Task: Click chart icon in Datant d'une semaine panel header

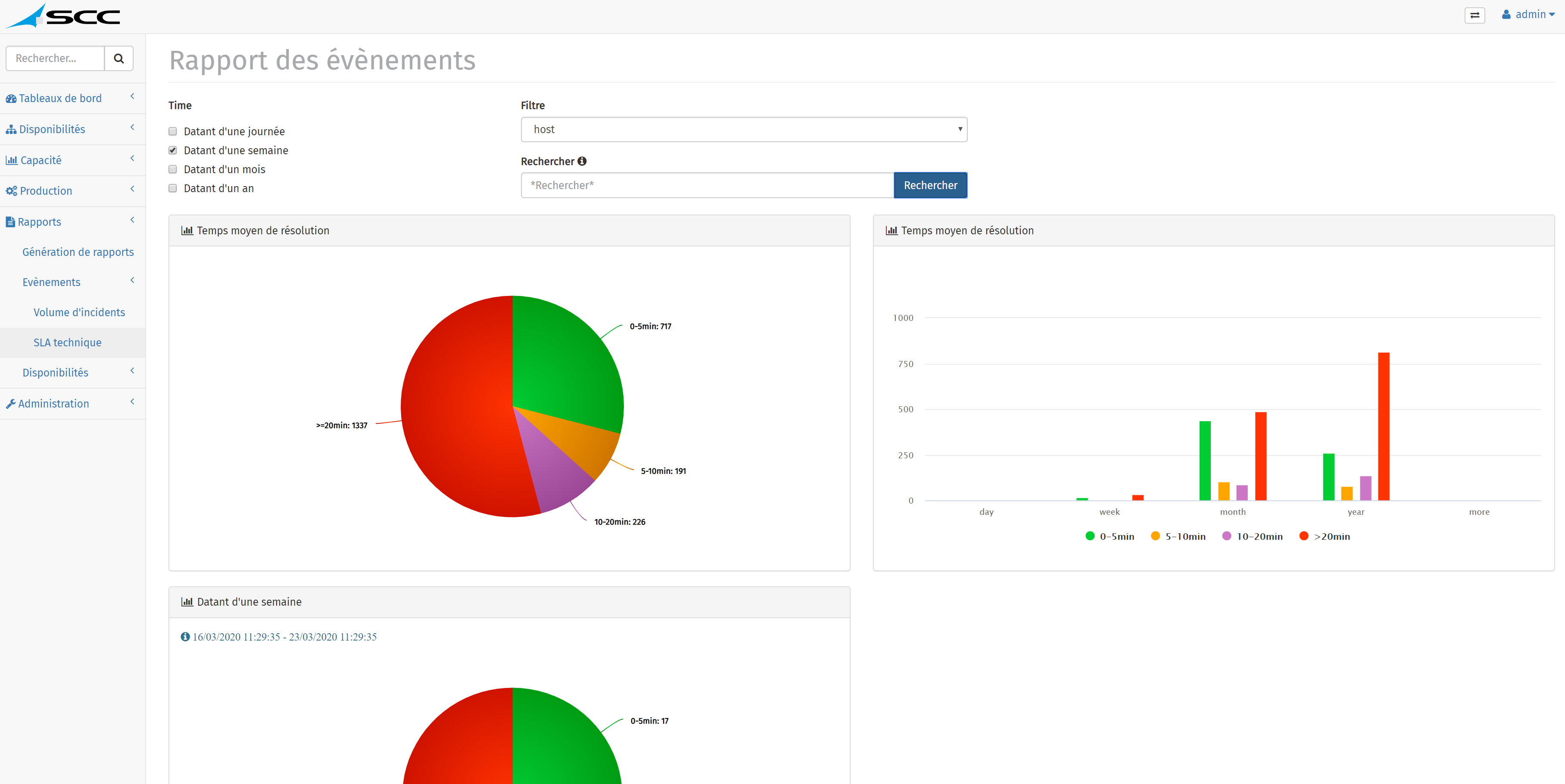Action: click(187, 602)
